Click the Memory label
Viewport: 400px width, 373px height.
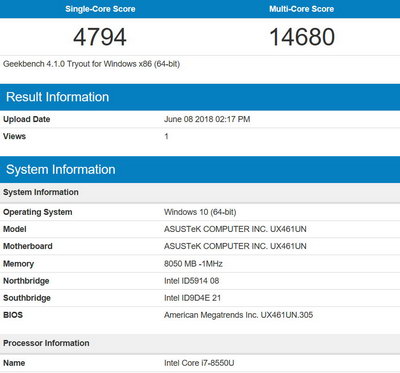[18, 264]
